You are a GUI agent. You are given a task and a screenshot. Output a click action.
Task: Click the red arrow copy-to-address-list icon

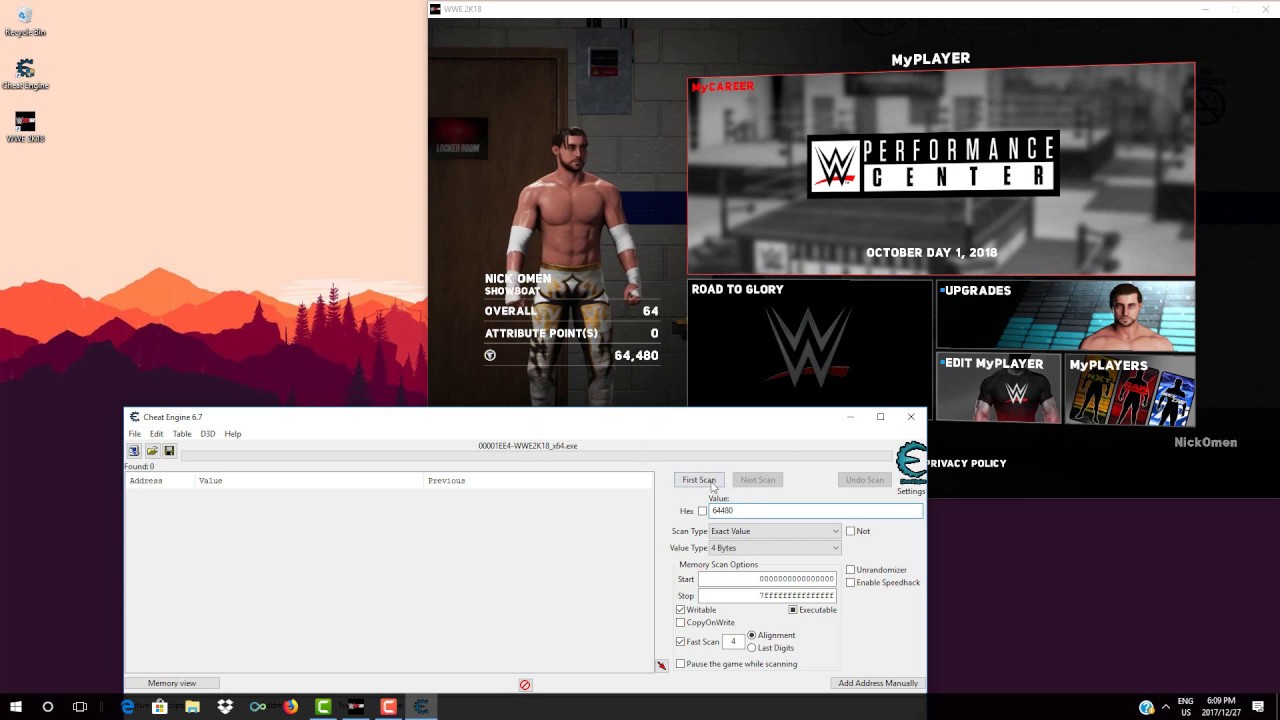(x=661, y=666)
